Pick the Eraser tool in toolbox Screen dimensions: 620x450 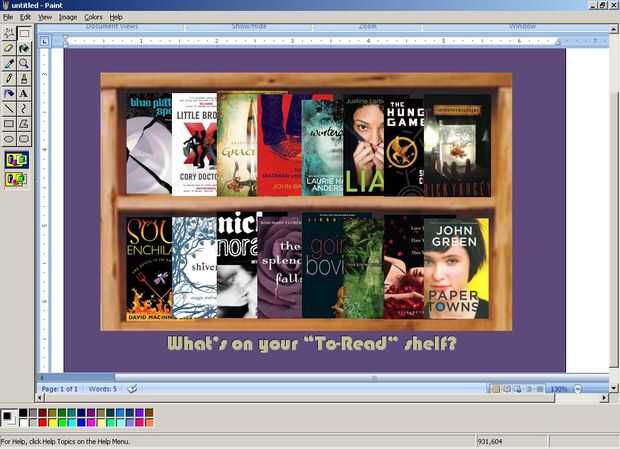point(9,48)
